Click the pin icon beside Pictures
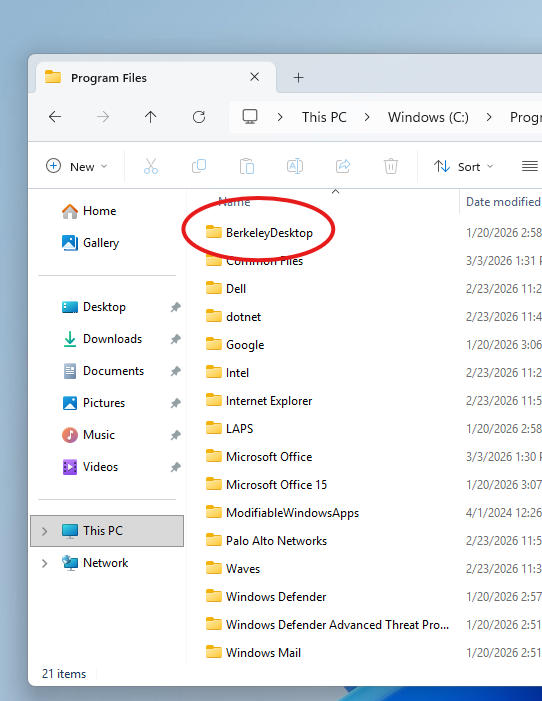The width and height of the screenshot is (542, 701). (175, 403)
